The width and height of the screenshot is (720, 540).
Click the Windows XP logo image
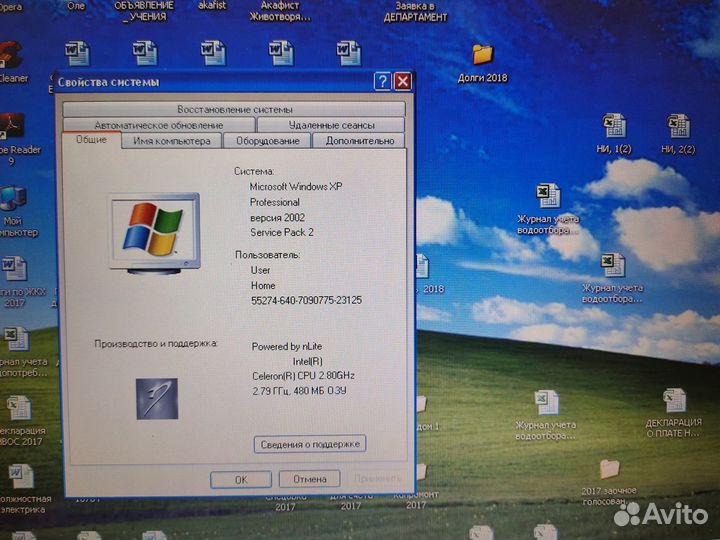154,233
